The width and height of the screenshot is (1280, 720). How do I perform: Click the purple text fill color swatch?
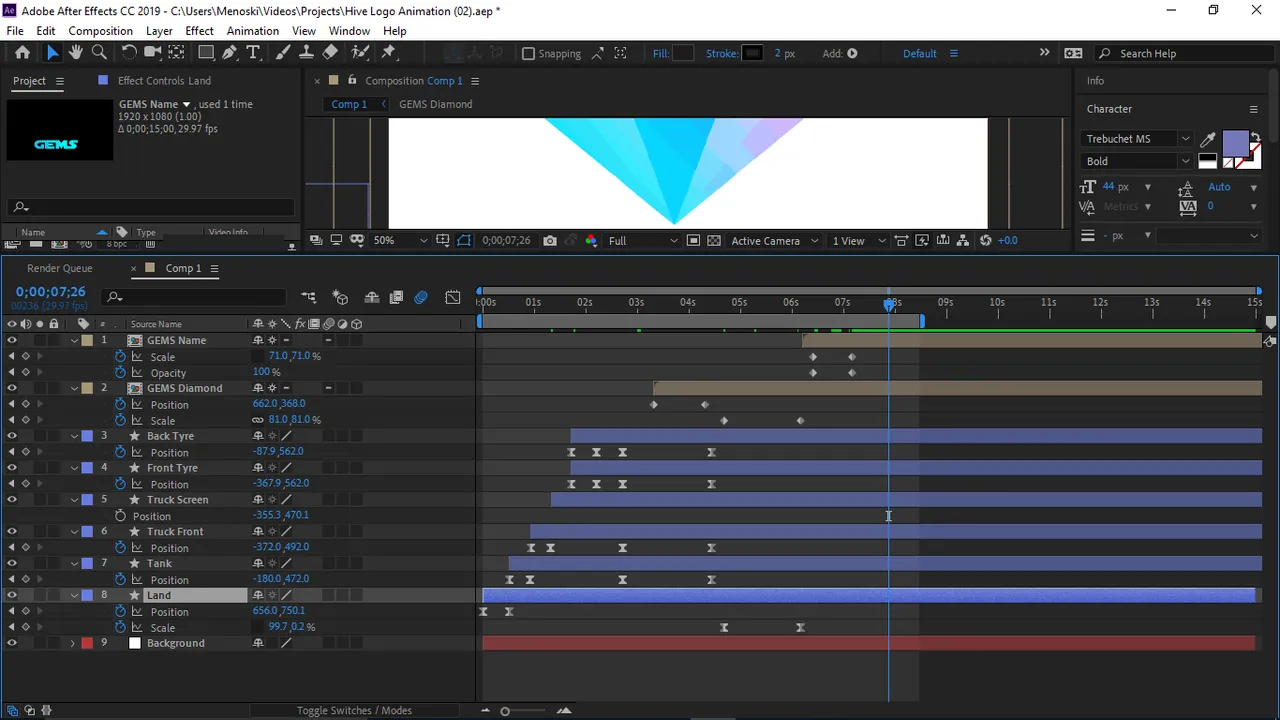tap(1236, 143)
